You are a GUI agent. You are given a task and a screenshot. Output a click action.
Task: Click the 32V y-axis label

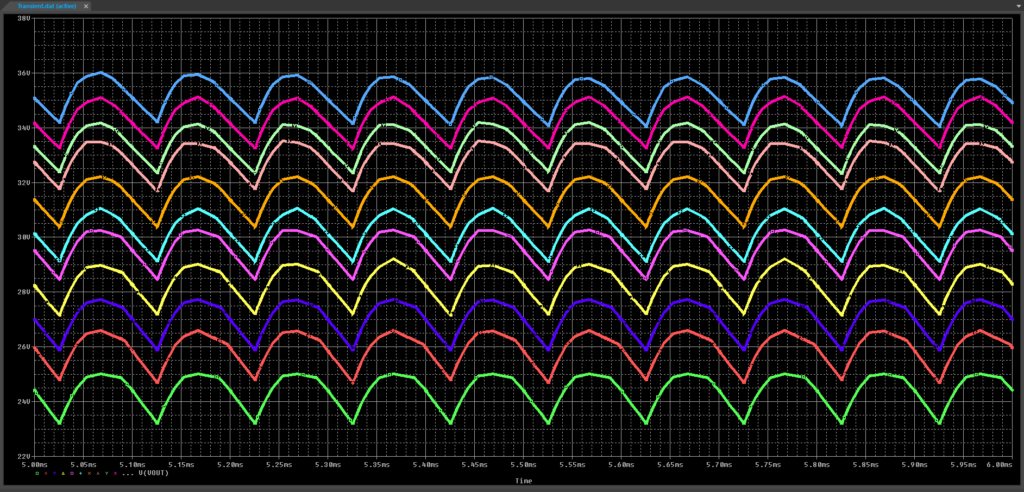pyautogui.click(x=23, y=182)
